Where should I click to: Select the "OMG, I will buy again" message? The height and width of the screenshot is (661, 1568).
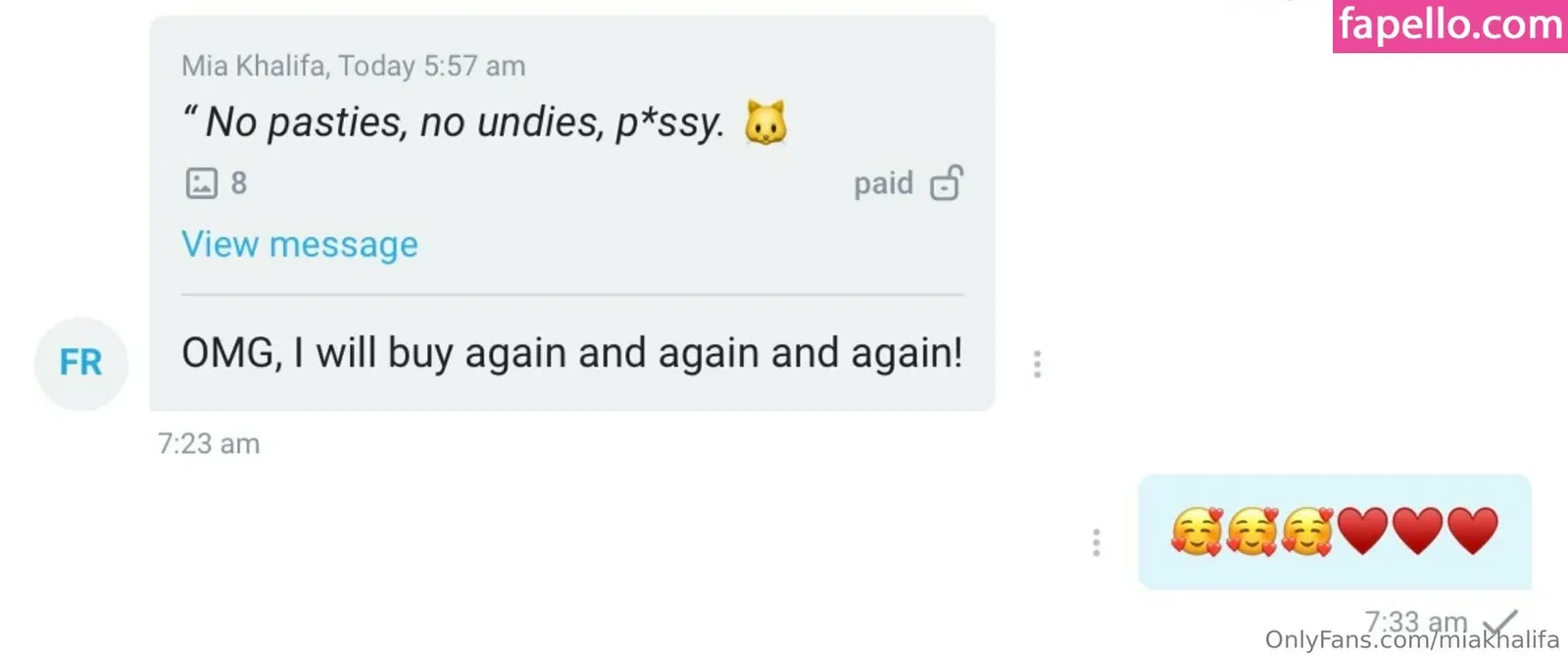[571, 353]
